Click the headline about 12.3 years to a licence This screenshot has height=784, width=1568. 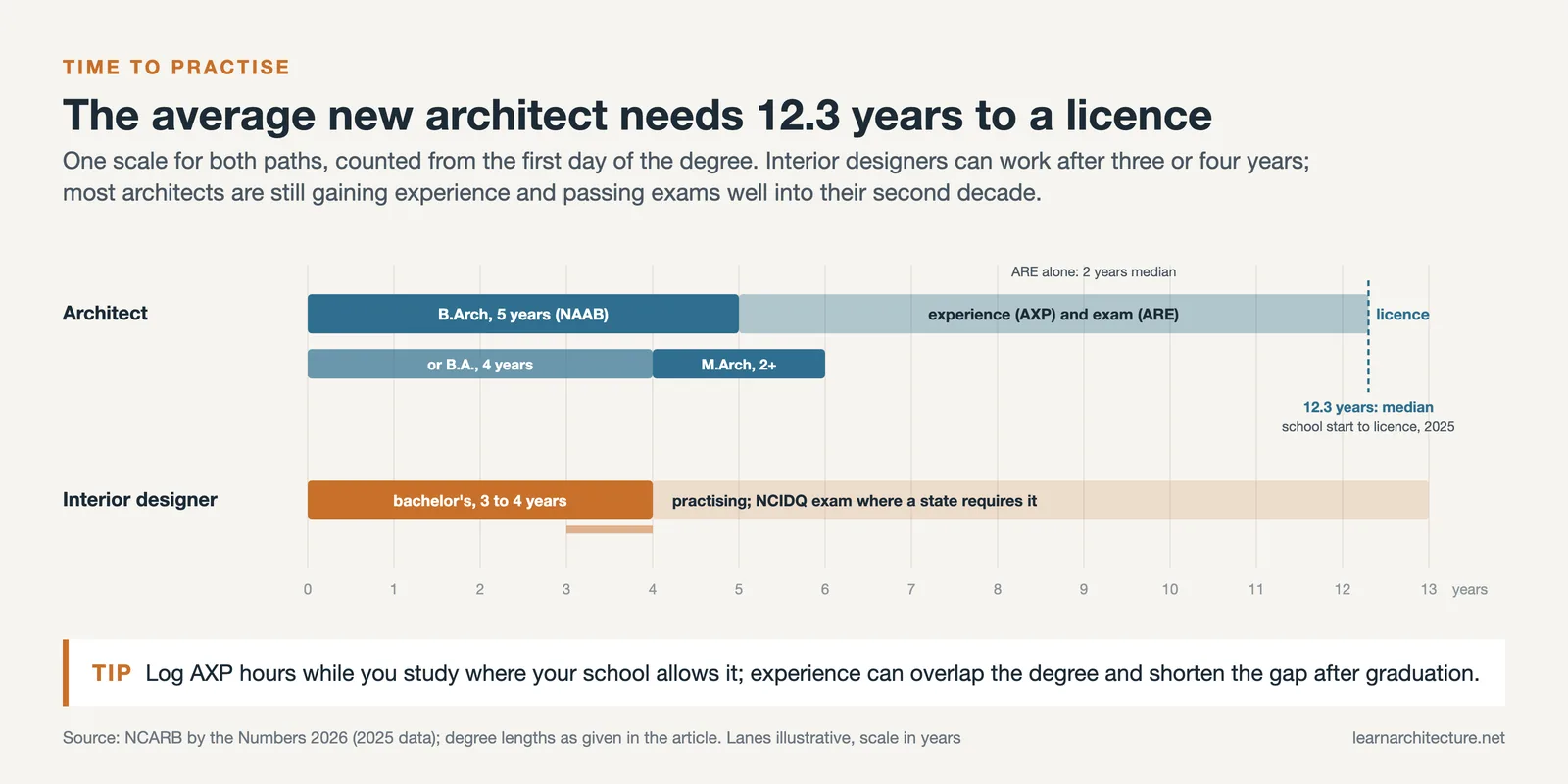point(637,115)
